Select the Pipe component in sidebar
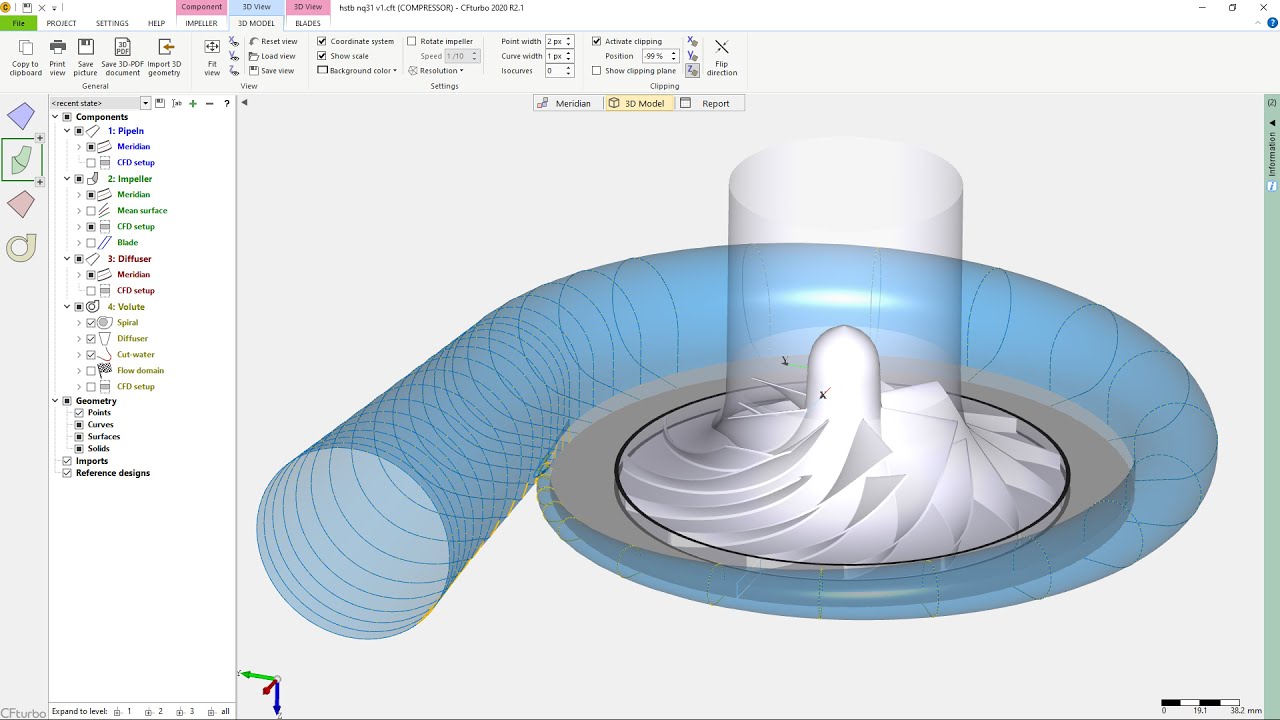 (21, 116)
